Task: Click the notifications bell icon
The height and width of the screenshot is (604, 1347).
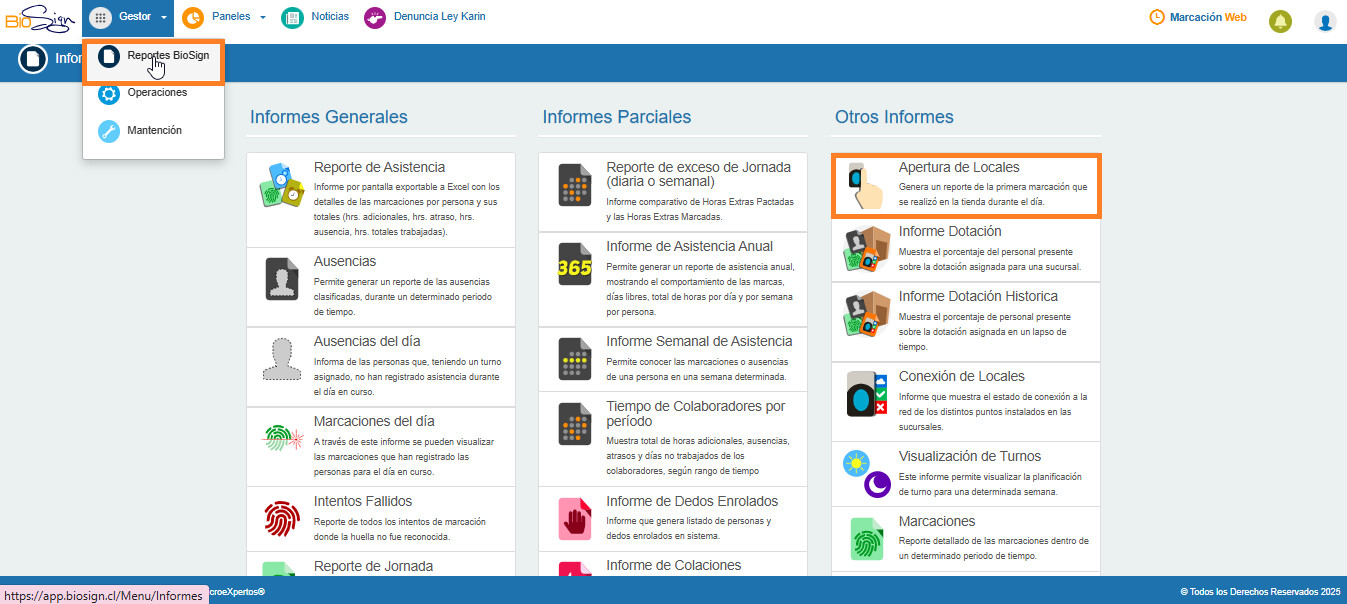Action: [x=1280, y=21]
